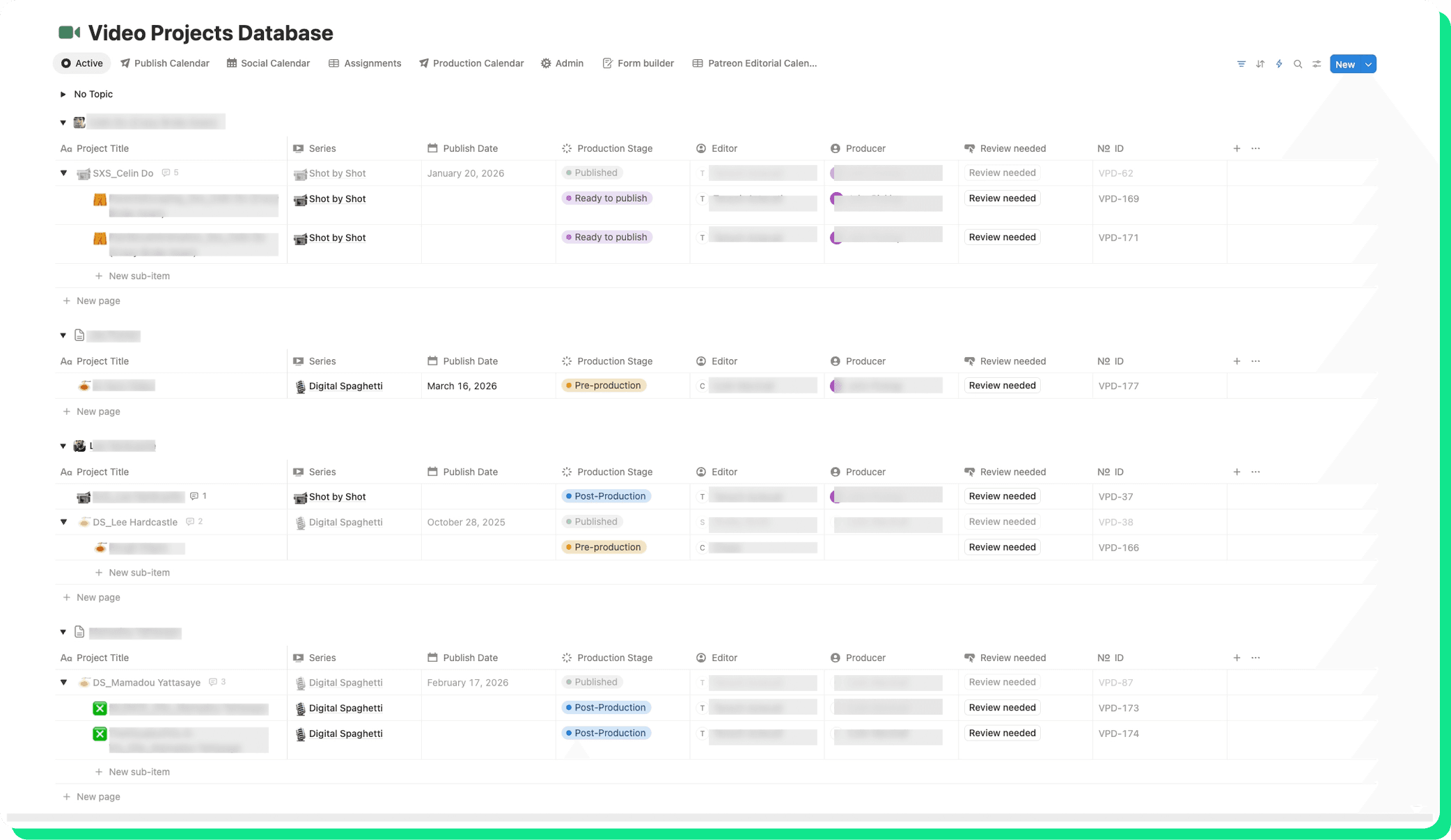Add property with first plus icon
Viewport: 1451px width, 840px height.
tap(1237, 148)
